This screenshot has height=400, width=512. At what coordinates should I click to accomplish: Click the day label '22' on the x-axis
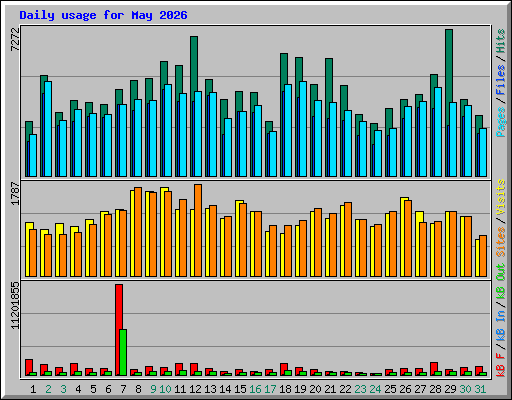point(345,389)
